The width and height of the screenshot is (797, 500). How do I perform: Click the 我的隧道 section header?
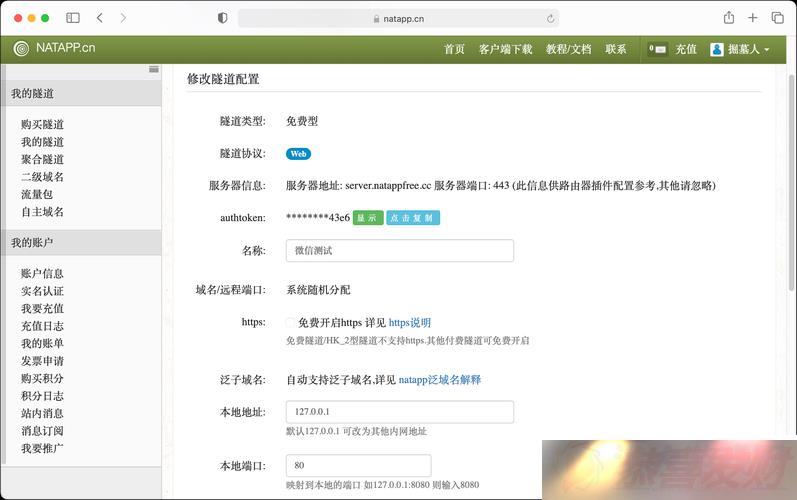tap(81, 93)
